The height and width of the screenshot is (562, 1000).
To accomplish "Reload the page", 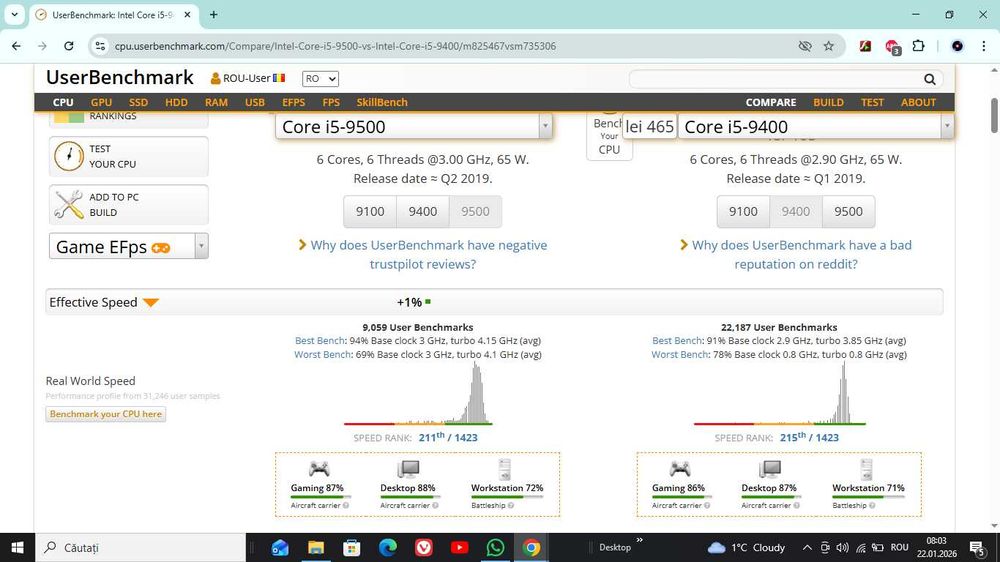I will (69, 46).
